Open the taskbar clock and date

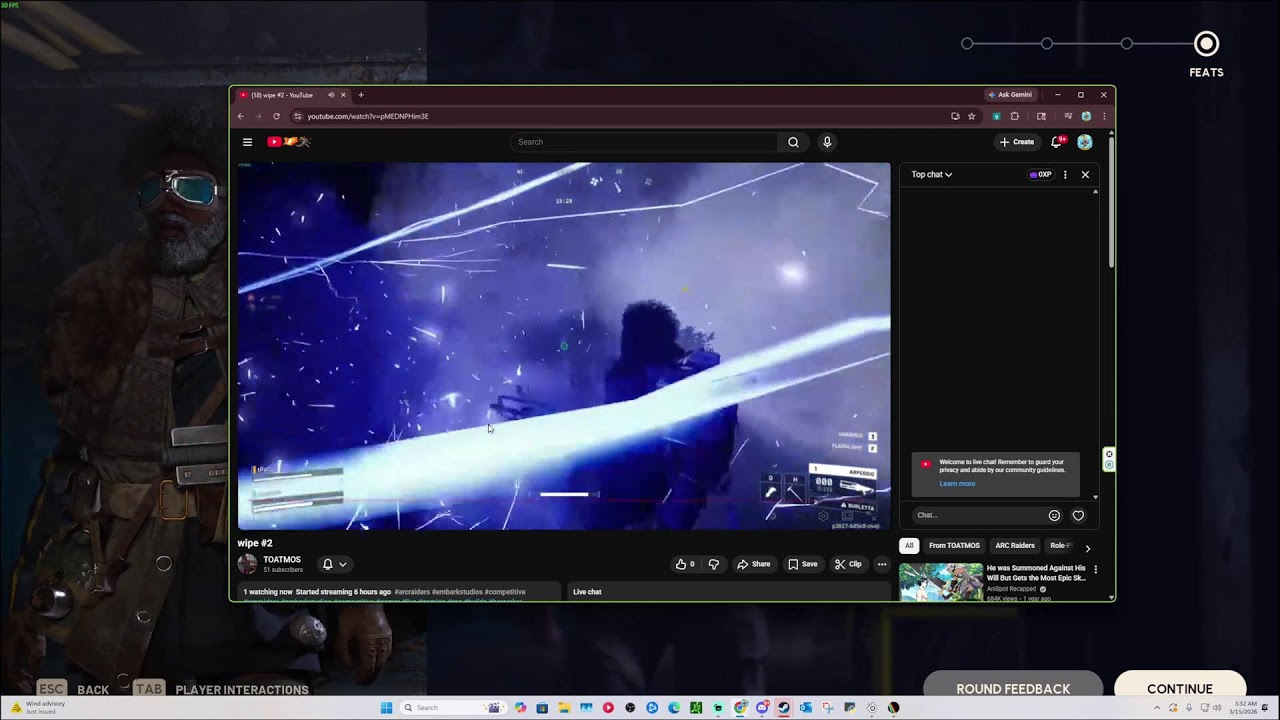click(1242, 708)
